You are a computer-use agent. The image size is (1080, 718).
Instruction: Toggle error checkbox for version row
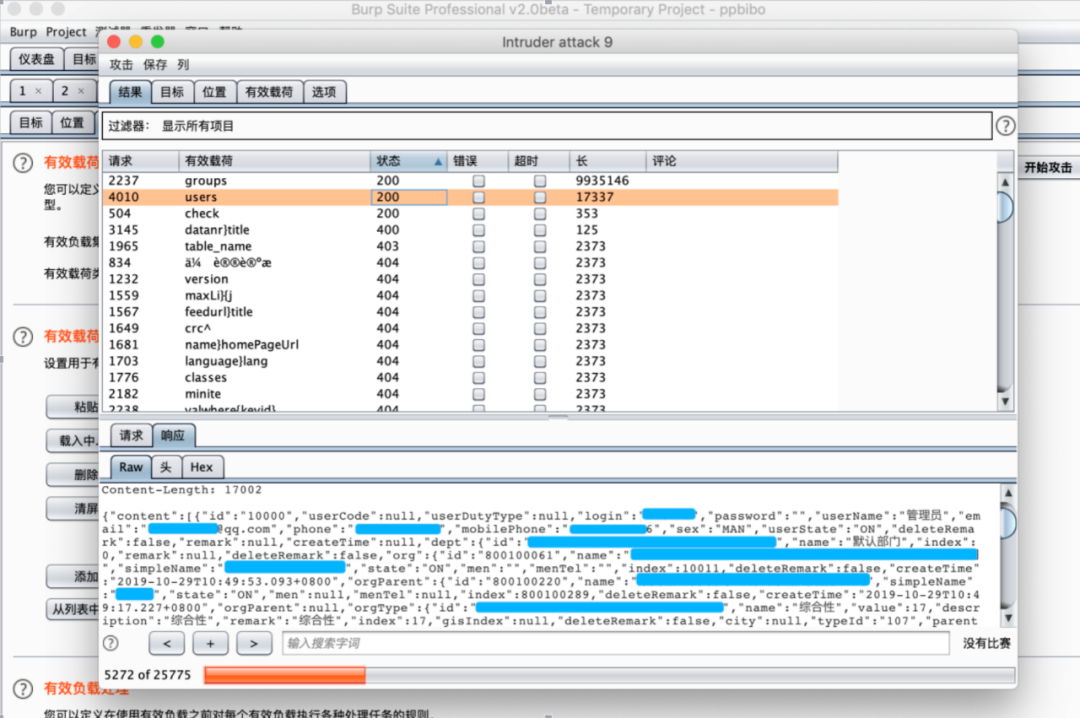478,279
